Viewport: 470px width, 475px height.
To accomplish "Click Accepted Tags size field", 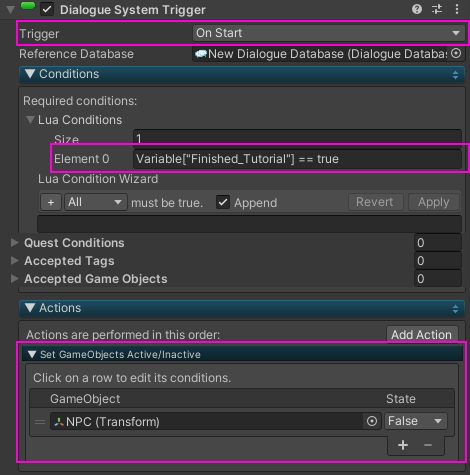I will point(438,261).
